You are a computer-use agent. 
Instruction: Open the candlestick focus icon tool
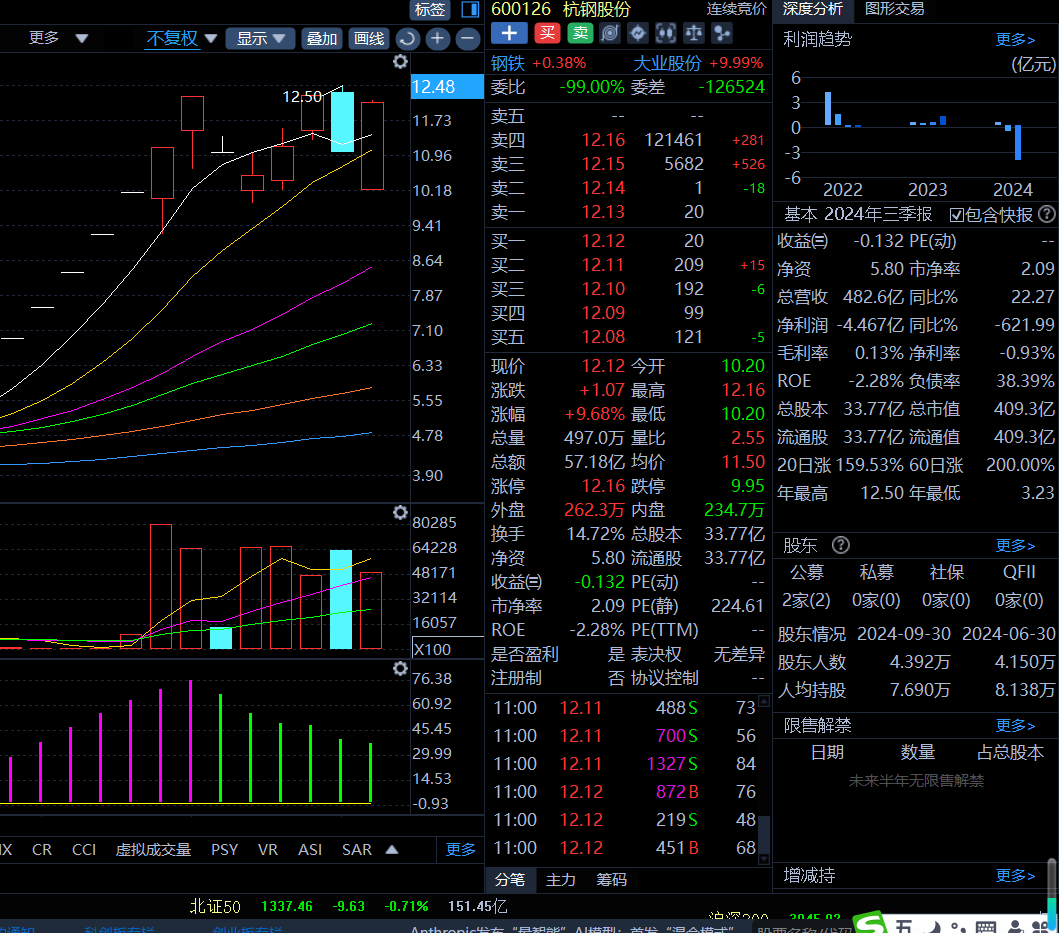coord(666,33)
